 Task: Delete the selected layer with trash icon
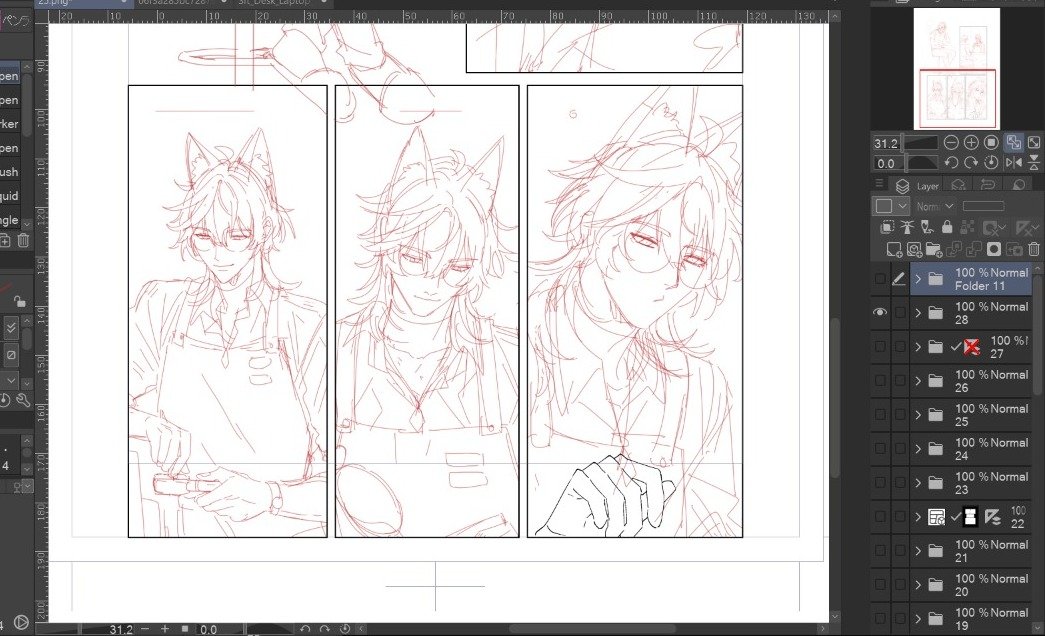pyautogui.click(x=1034, y=249)
